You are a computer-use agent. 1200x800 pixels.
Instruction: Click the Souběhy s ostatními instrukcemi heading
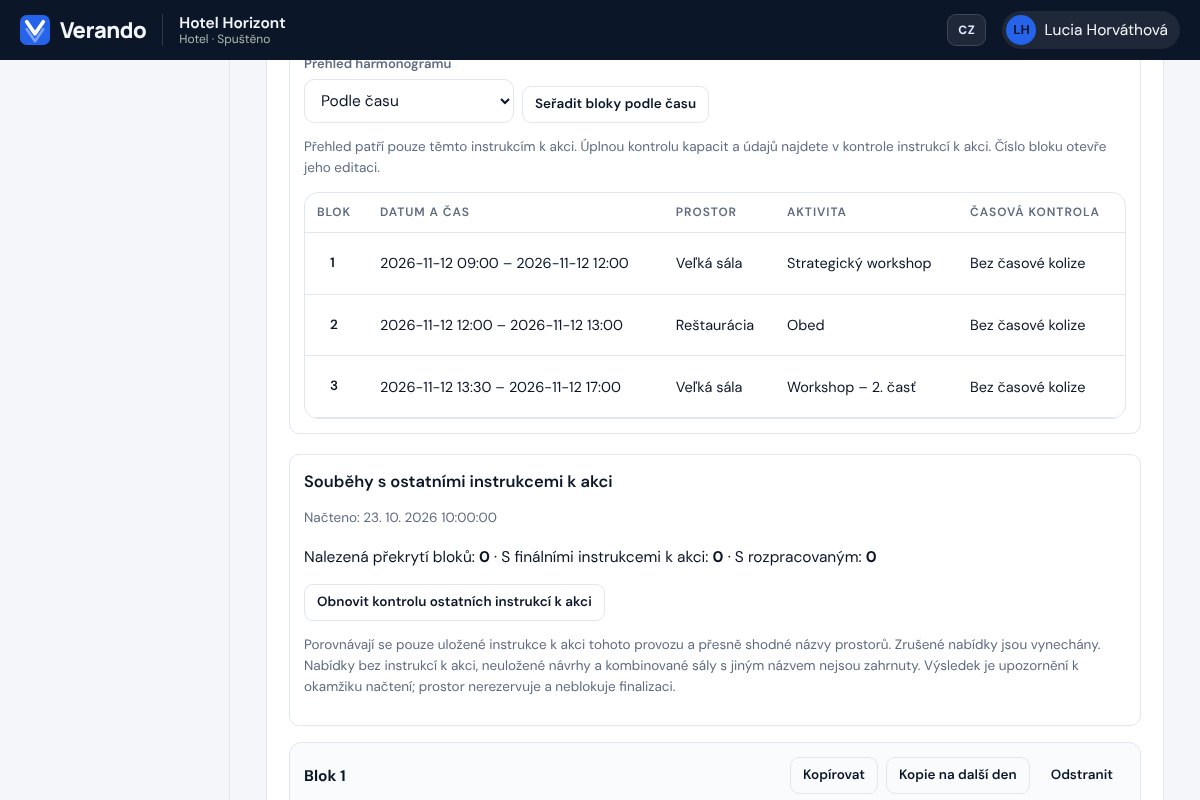pyautogui.click(x=458, y=482)
